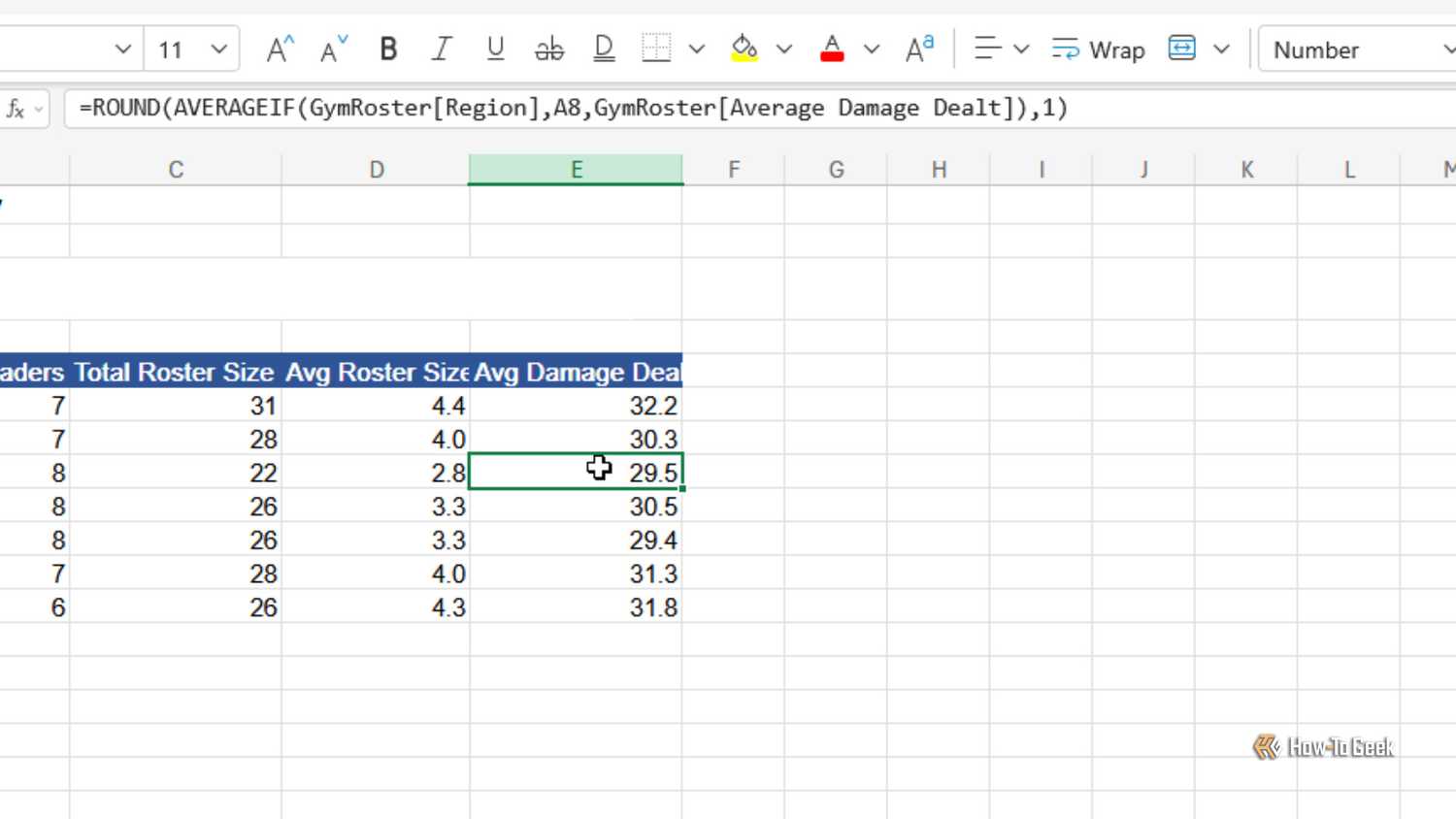
Task: Select the cell showing 31.8
Action: tap(577, 607)
